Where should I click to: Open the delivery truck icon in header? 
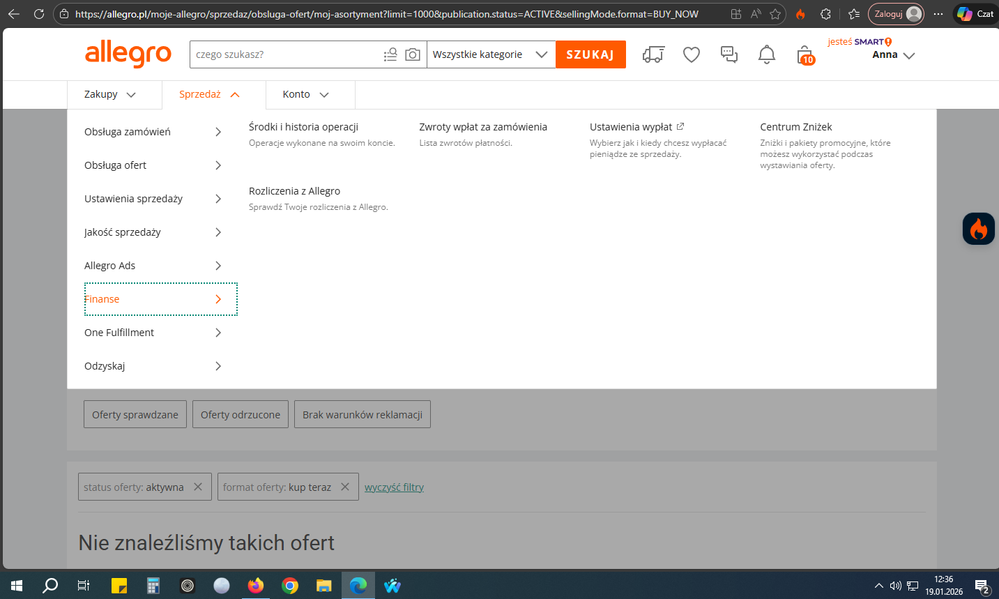653,55
